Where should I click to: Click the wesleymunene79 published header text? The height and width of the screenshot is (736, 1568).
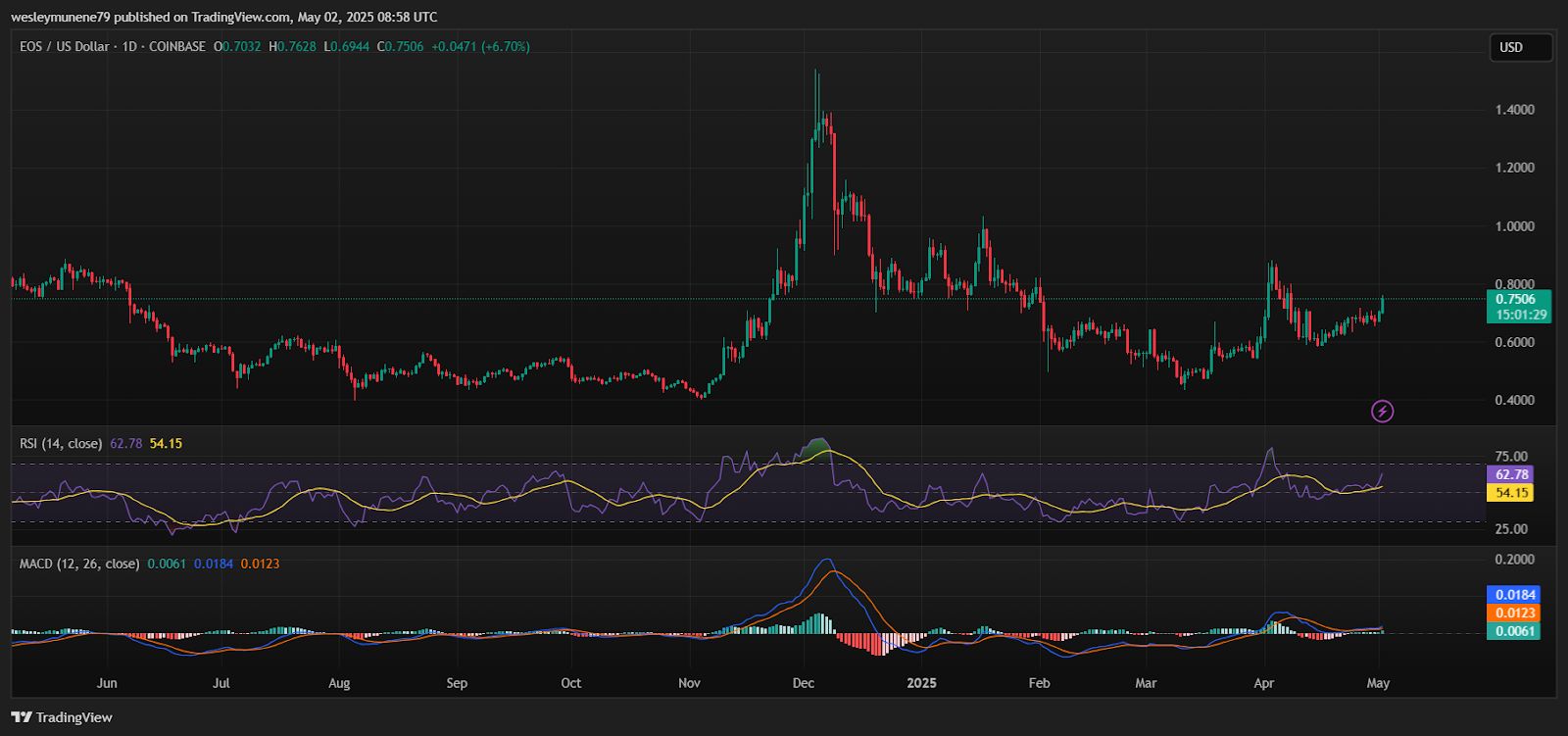point(223,17)
